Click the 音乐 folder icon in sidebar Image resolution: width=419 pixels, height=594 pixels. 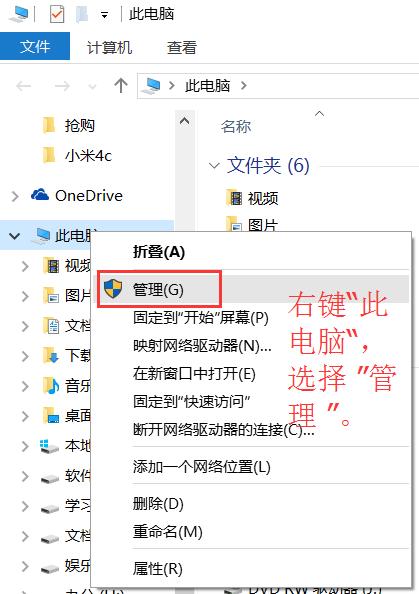point(51,386)
